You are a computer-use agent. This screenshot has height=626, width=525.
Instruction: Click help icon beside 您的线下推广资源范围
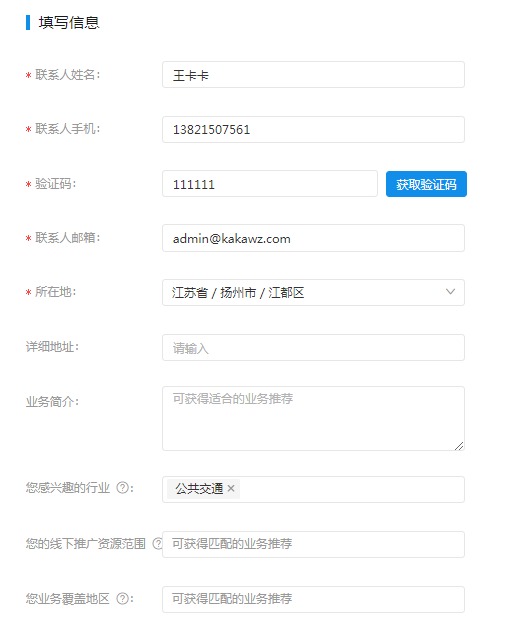pyautogui.click(x=158, y=543)
